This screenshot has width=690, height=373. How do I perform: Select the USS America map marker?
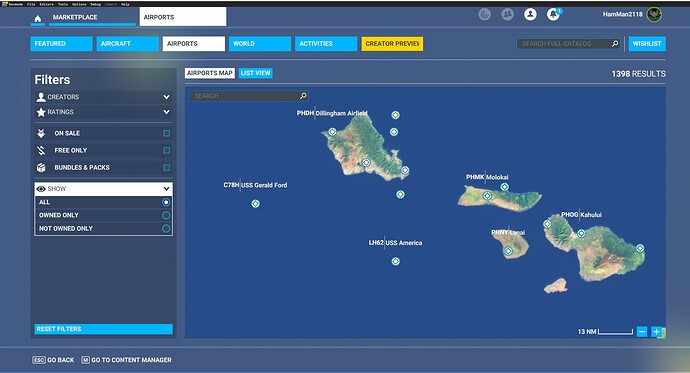(396, 261)
